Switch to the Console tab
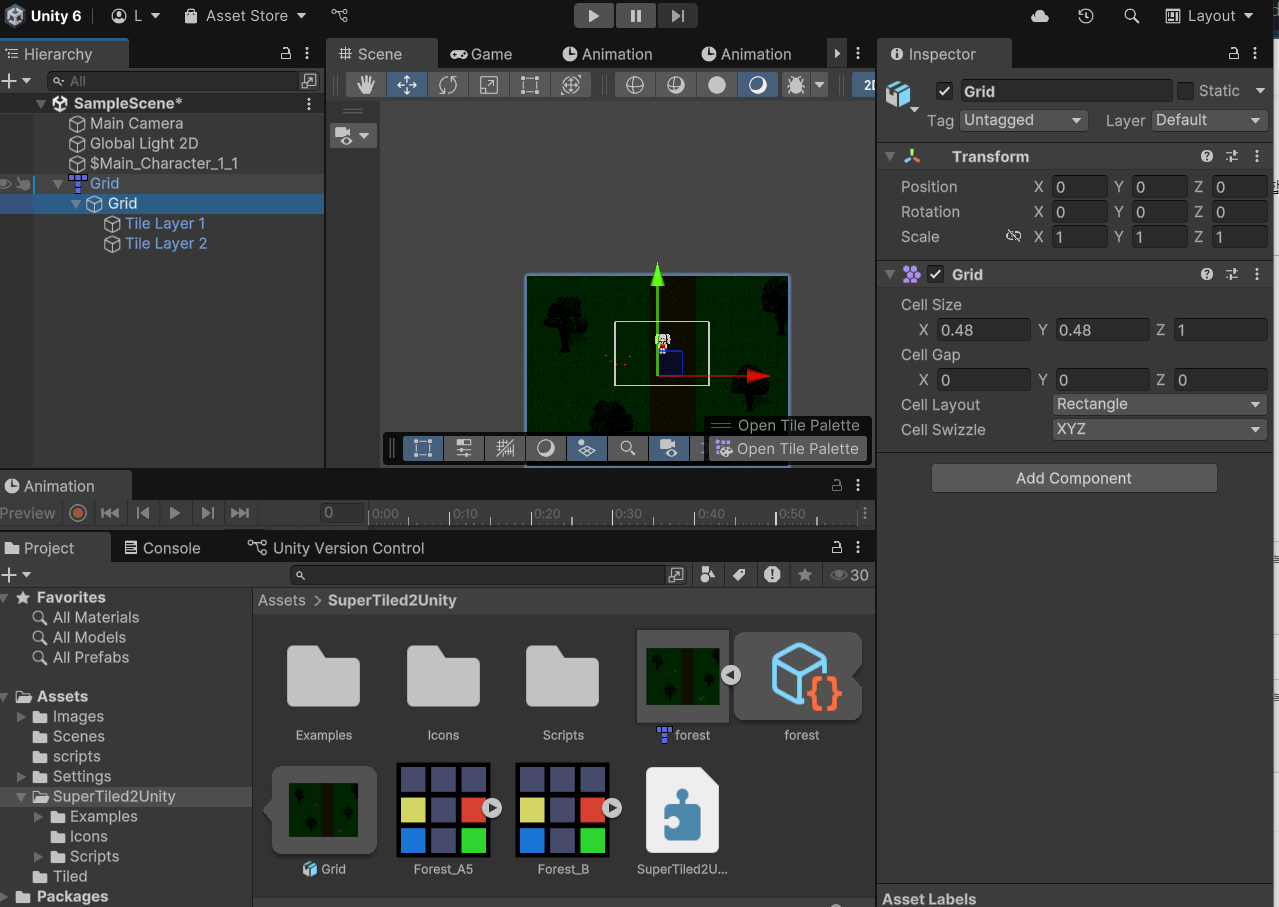The image size is (1279, 907). [x=162, y=548]
